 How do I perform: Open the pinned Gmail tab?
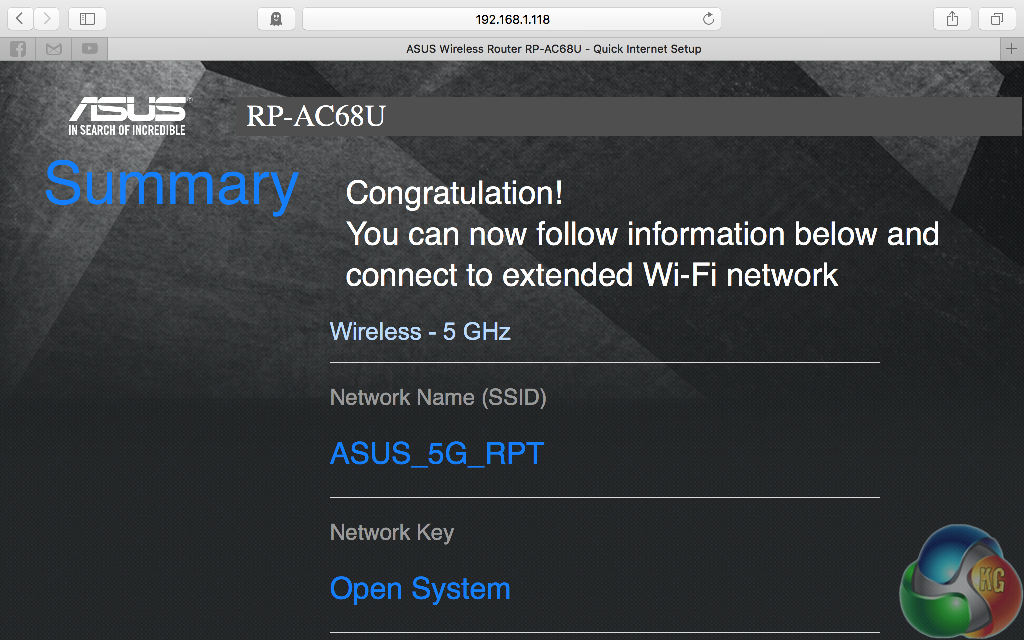pyautogui.click(x=54, y=49)
